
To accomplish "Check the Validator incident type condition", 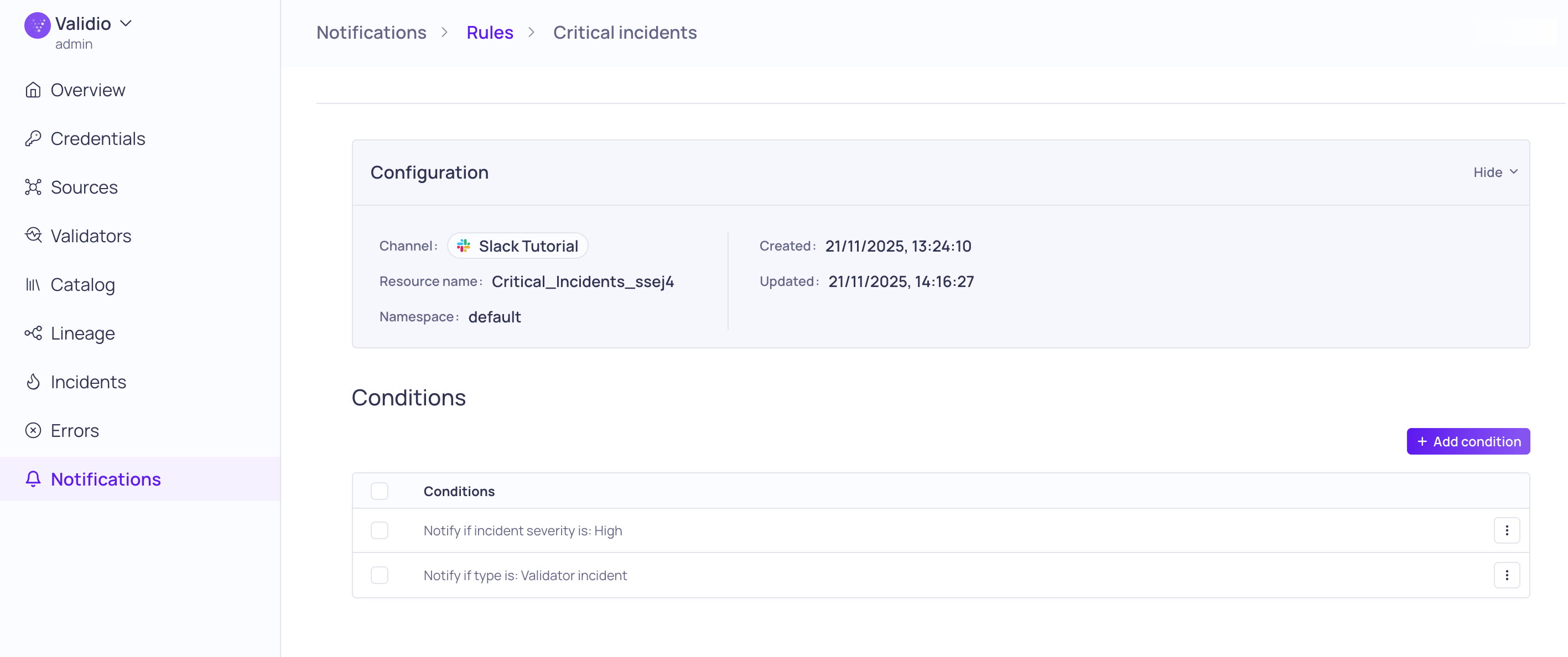I will 379,575.
